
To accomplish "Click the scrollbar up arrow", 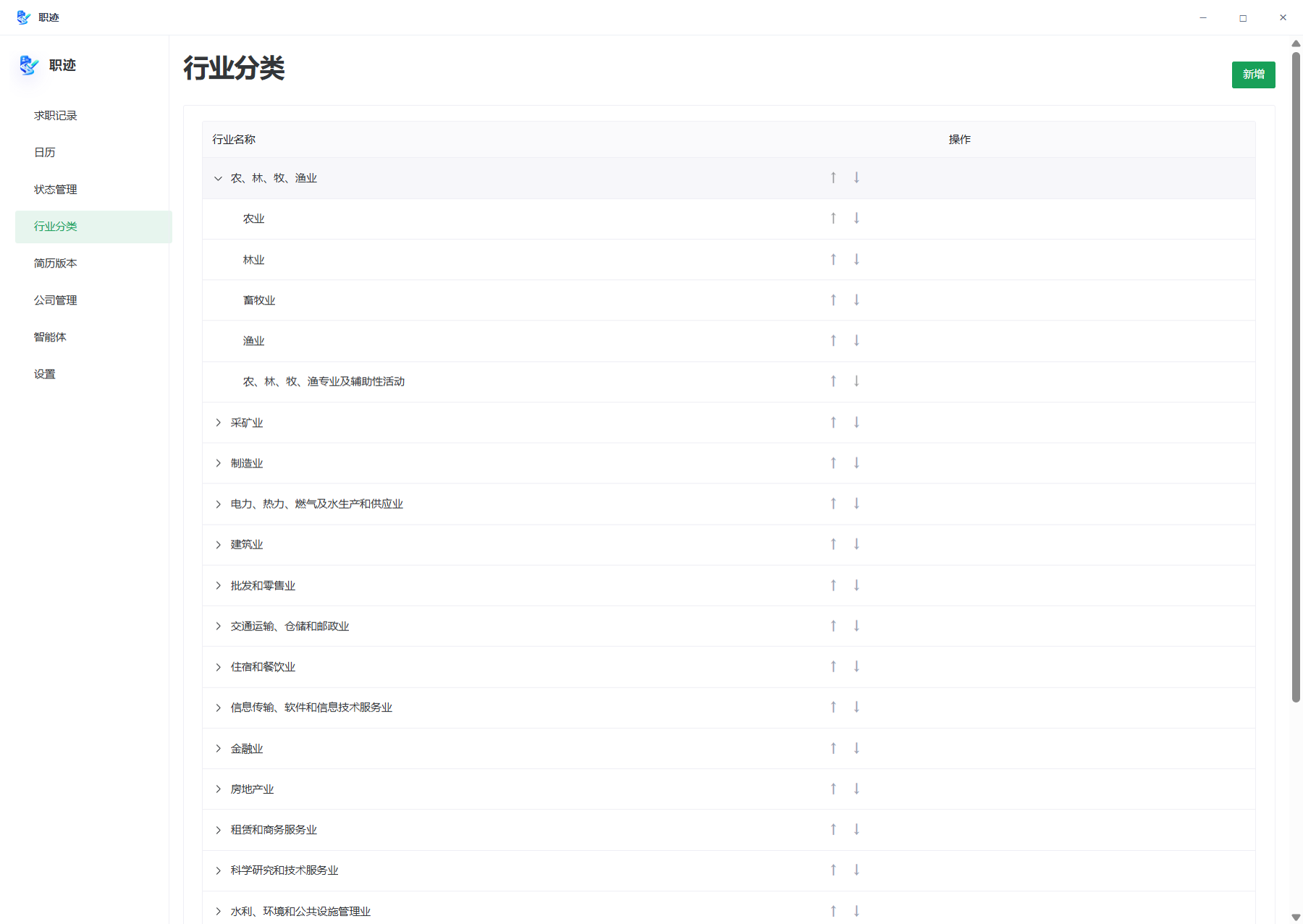I will click(1296, 43).
